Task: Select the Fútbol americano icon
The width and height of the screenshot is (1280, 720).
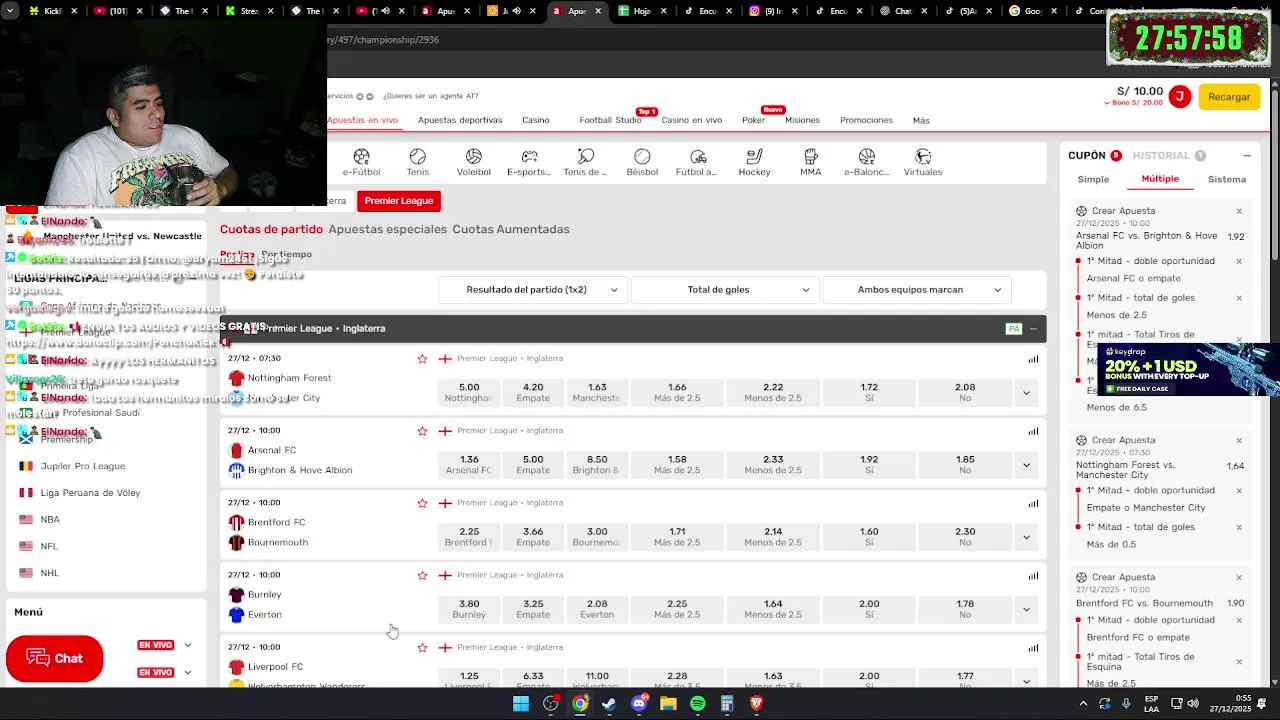Action: click(x=697, y=162)
